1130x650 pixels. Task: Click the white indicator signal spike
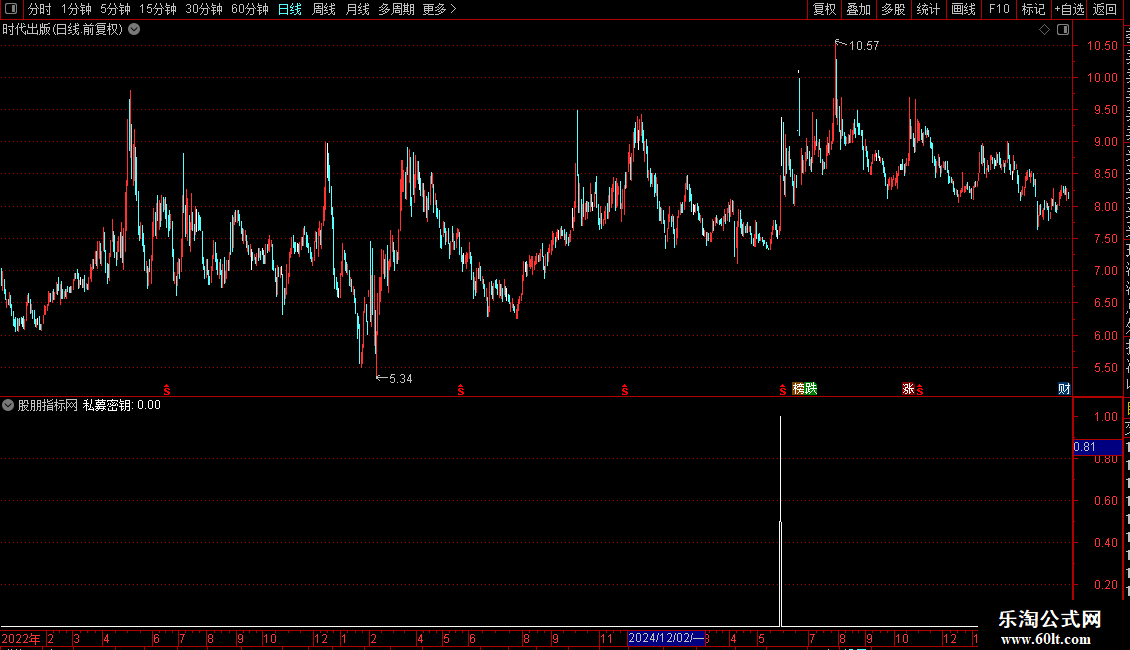point(780,520)
